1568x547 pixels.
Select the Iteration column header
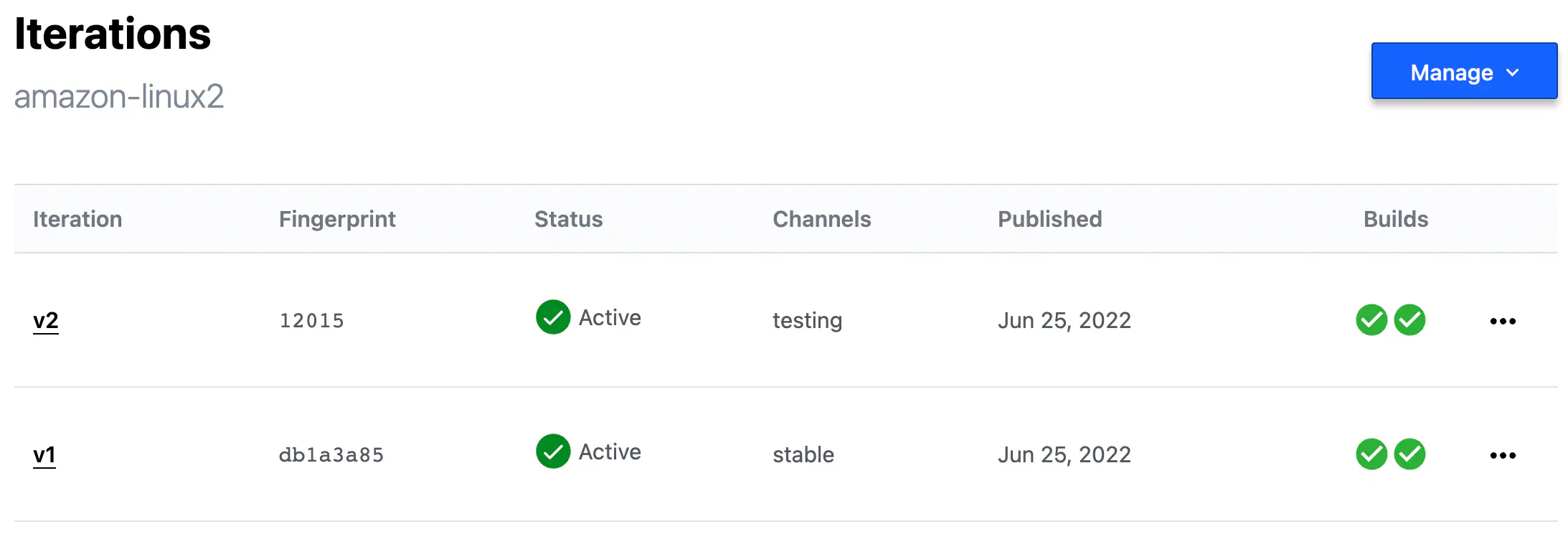coord(77,219)
